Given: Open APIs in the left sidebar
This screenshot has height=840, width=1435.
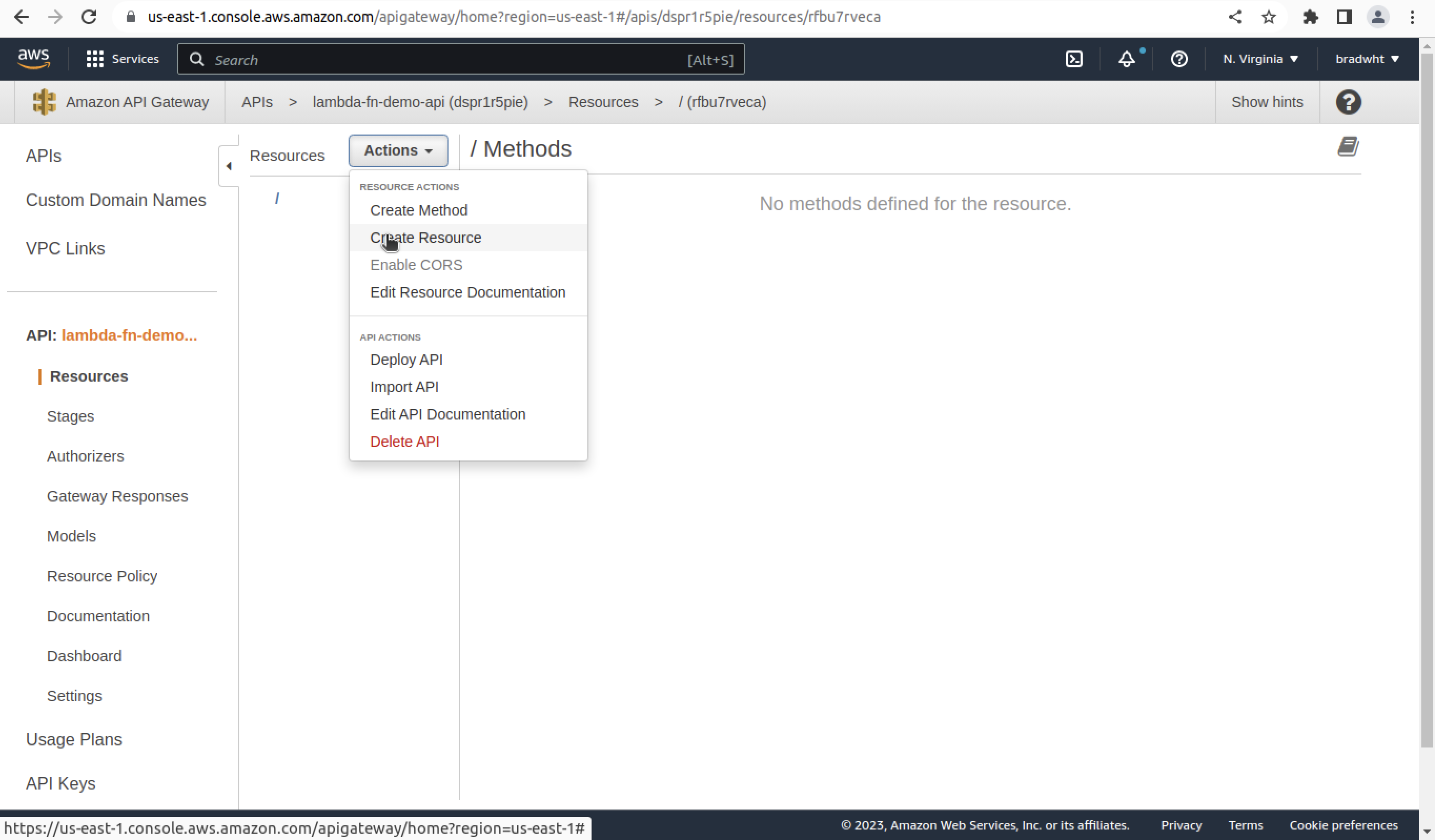Looking at the screenshot, I should click(43, 156).
